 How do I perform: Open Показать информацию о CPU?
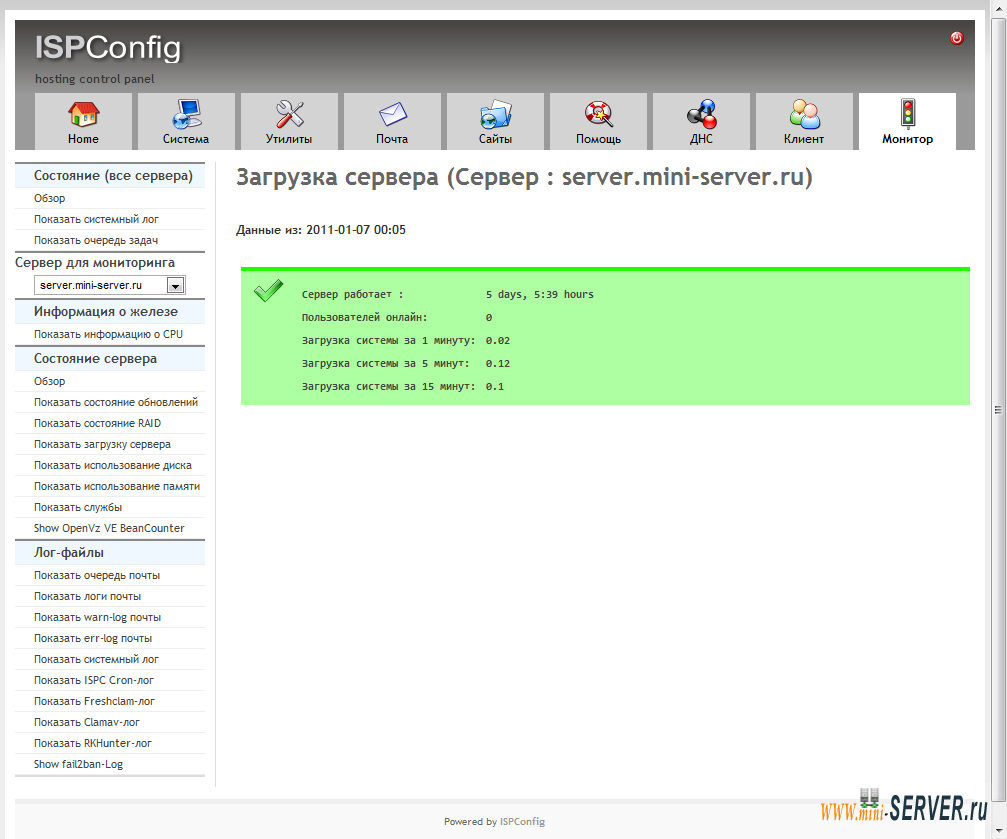pos(108,334)
